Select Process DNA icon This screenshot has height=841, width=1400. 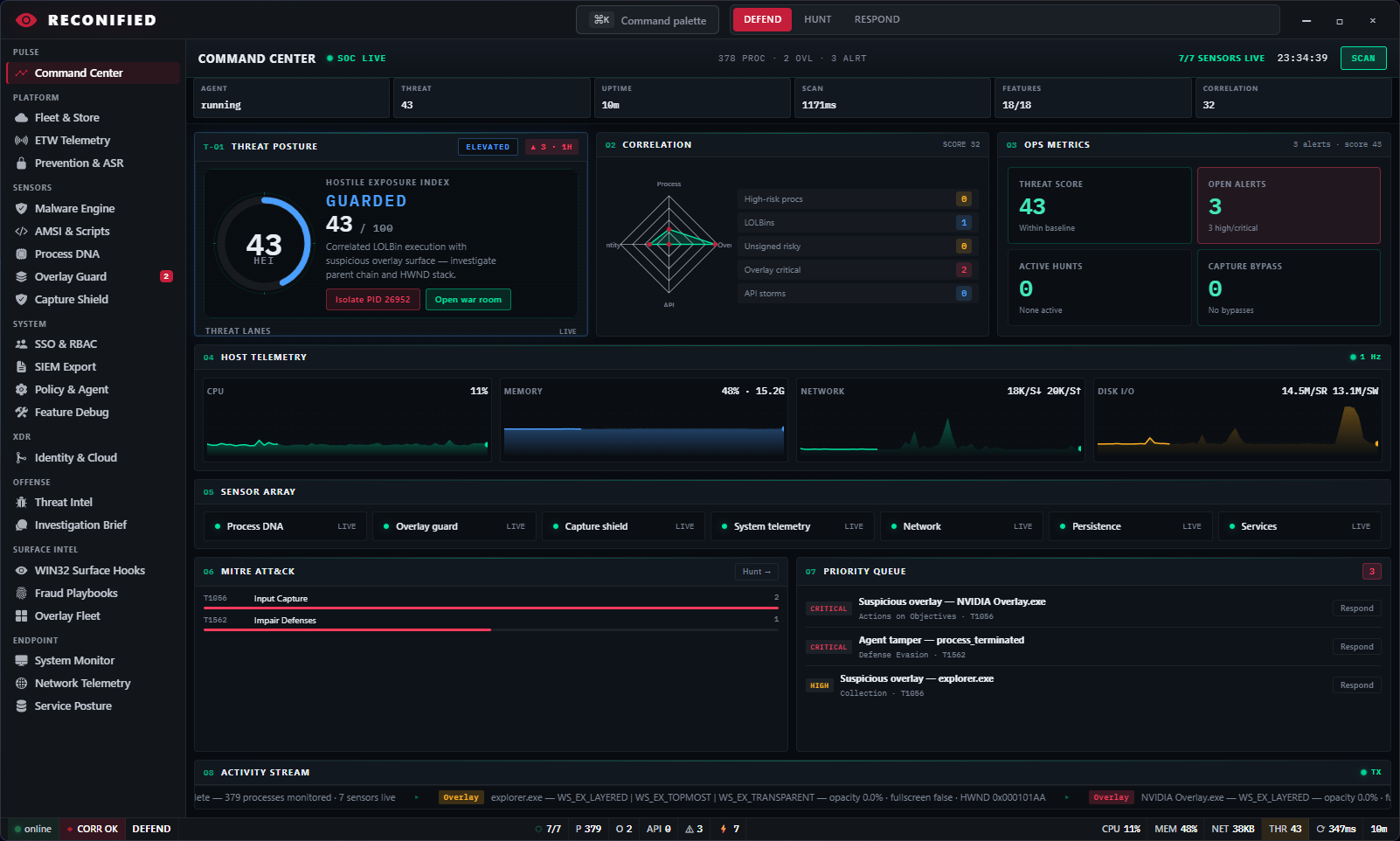[22, 254]
